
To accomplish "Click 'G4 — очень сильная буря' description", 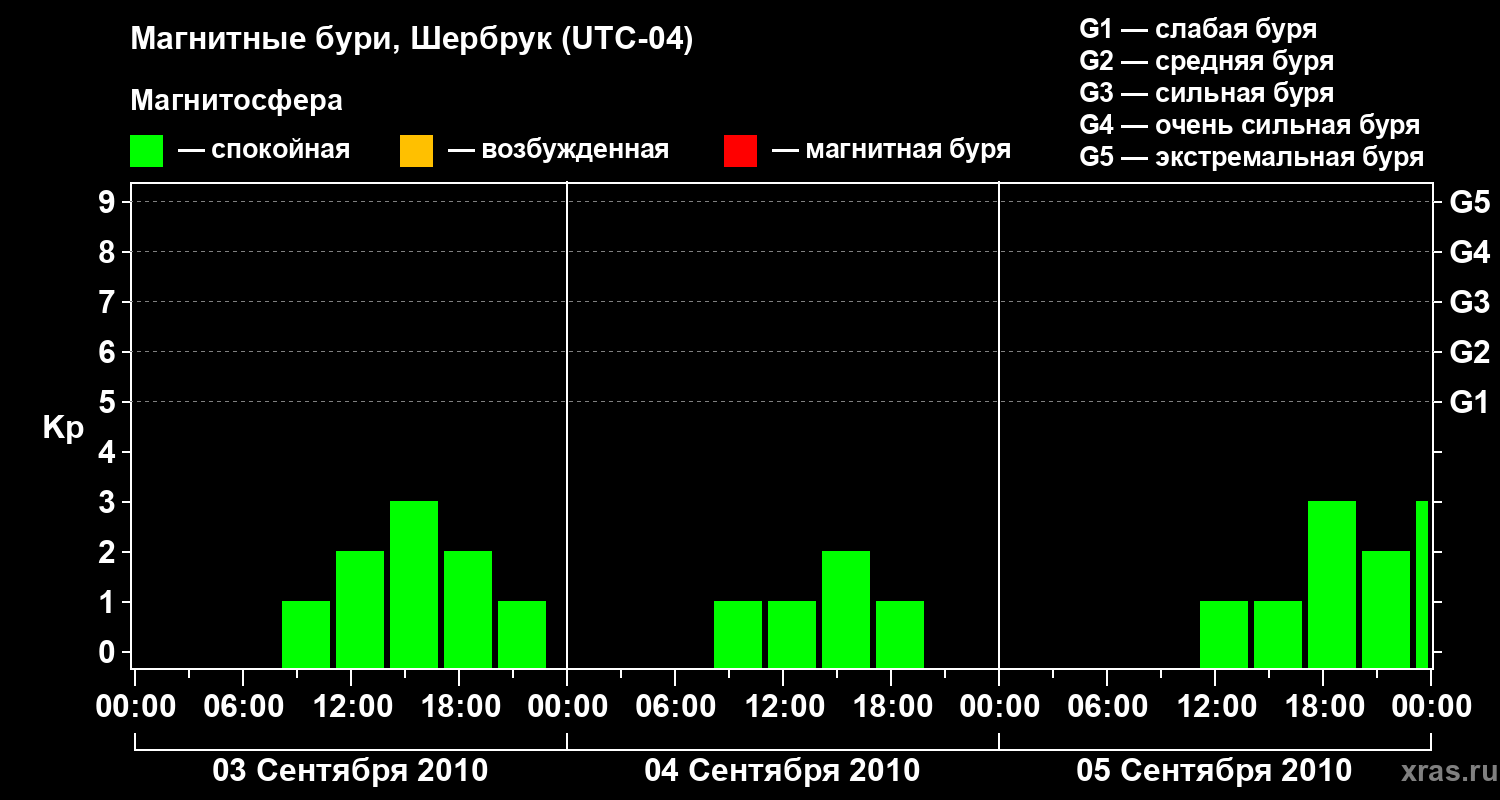I will tap(1250, 125).
